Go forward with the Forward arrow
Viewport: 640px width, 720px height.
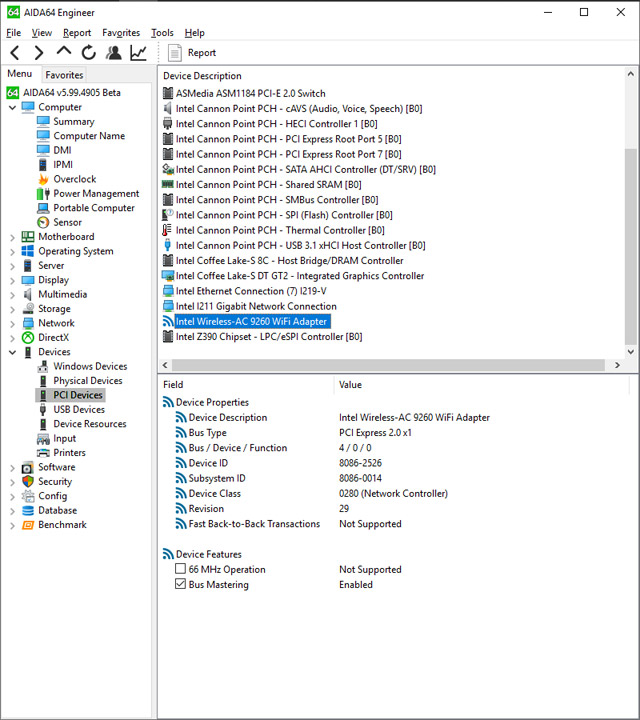tap(39, 53)
